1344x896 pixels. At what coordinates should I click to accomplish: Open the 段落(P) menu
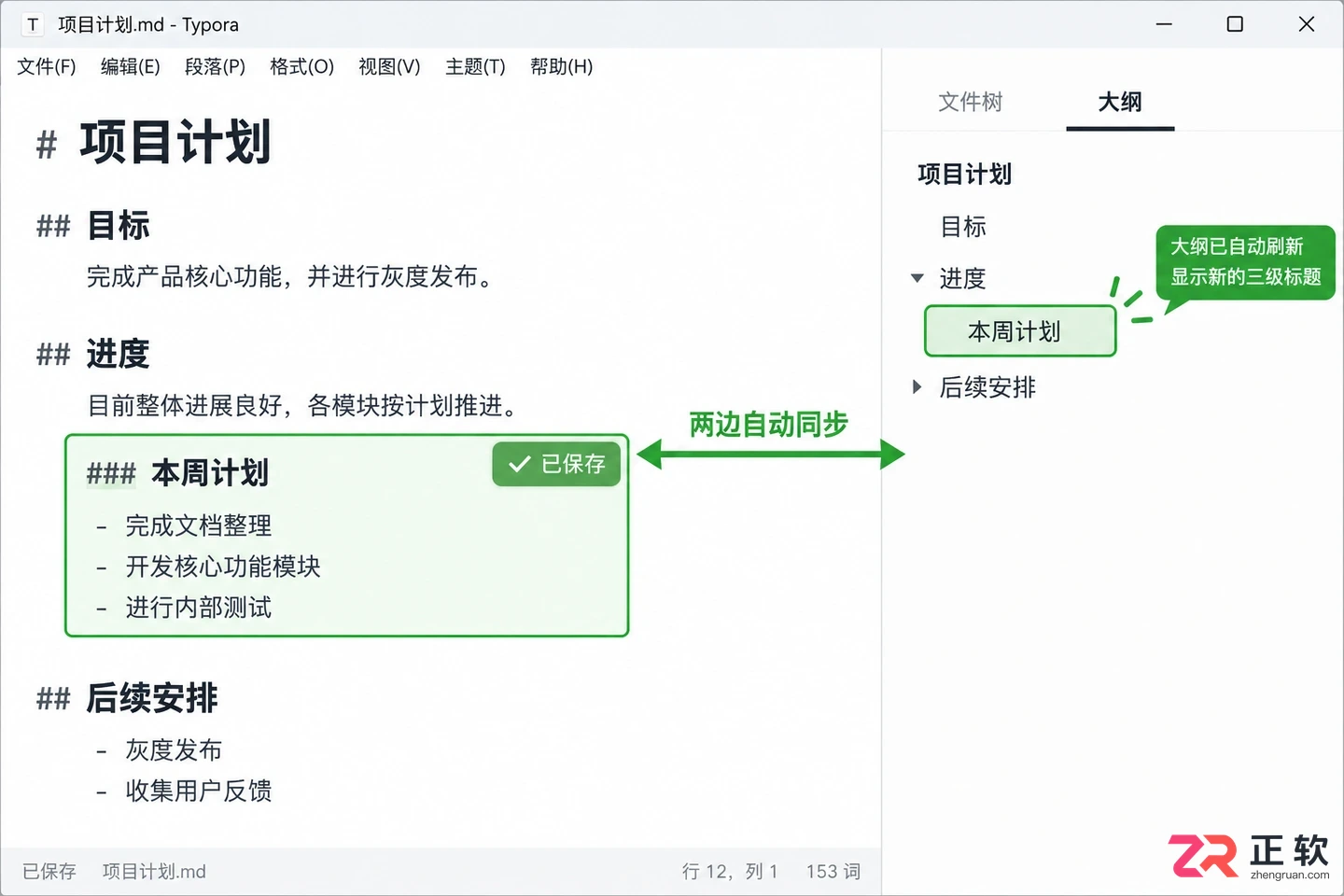pos(215,66)
